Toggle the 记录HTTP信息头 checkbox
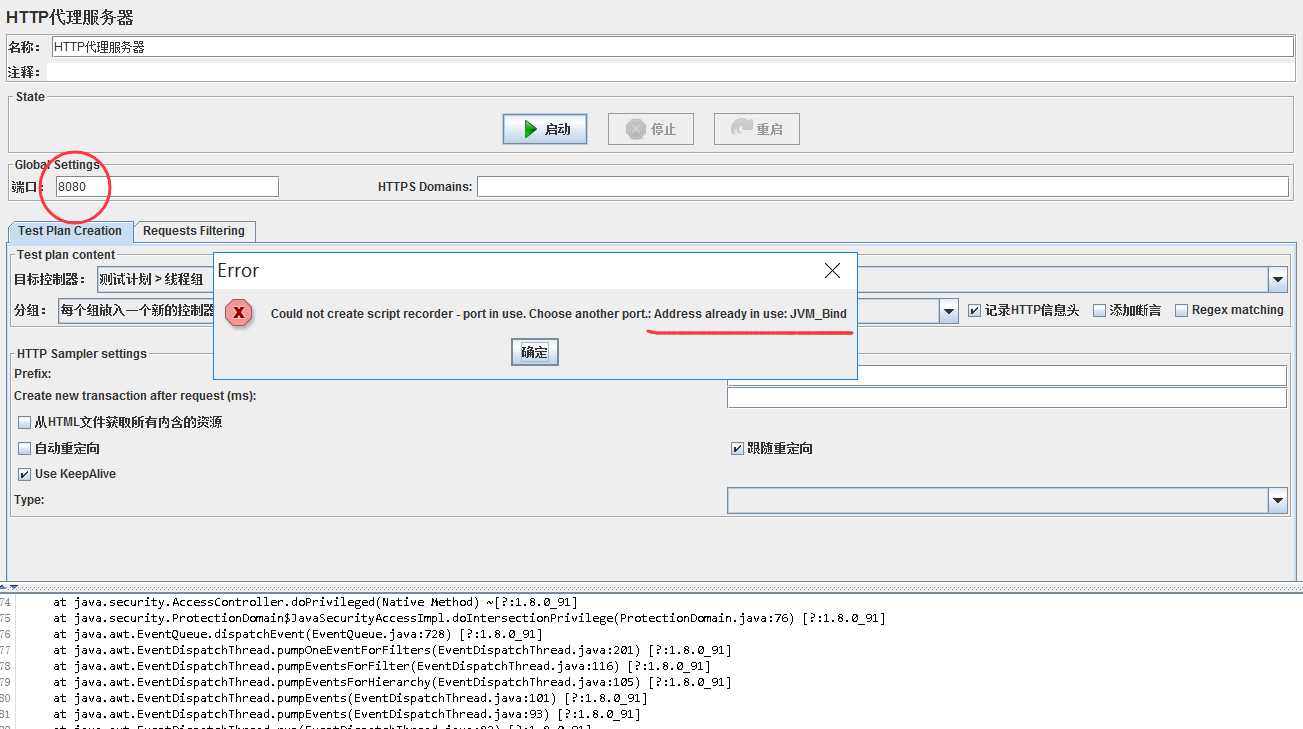The width and height of the screenshot is (1303, 729). (975, 310)
